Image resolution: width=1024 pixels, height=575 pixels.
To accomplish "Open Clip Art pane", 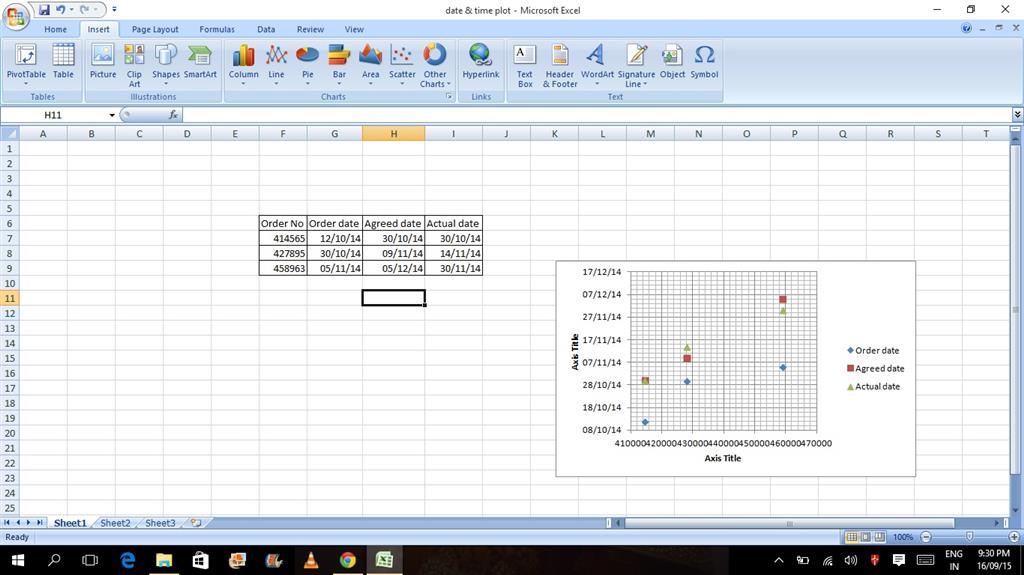I will coord(134,65).
